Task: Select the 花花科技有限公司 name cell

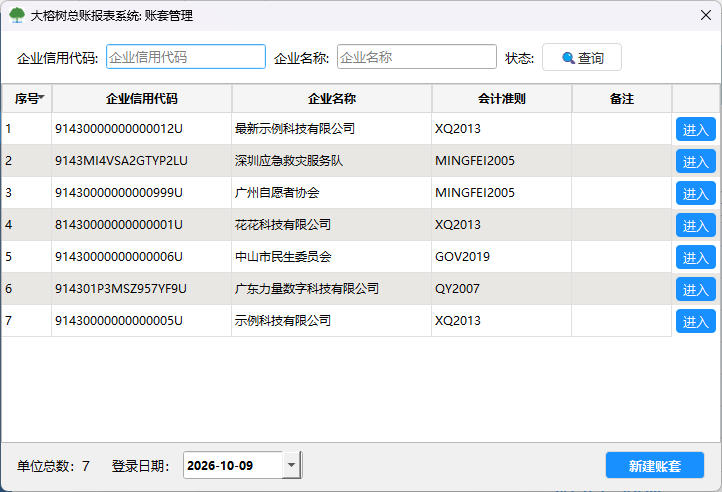Action: pos(332,224)
